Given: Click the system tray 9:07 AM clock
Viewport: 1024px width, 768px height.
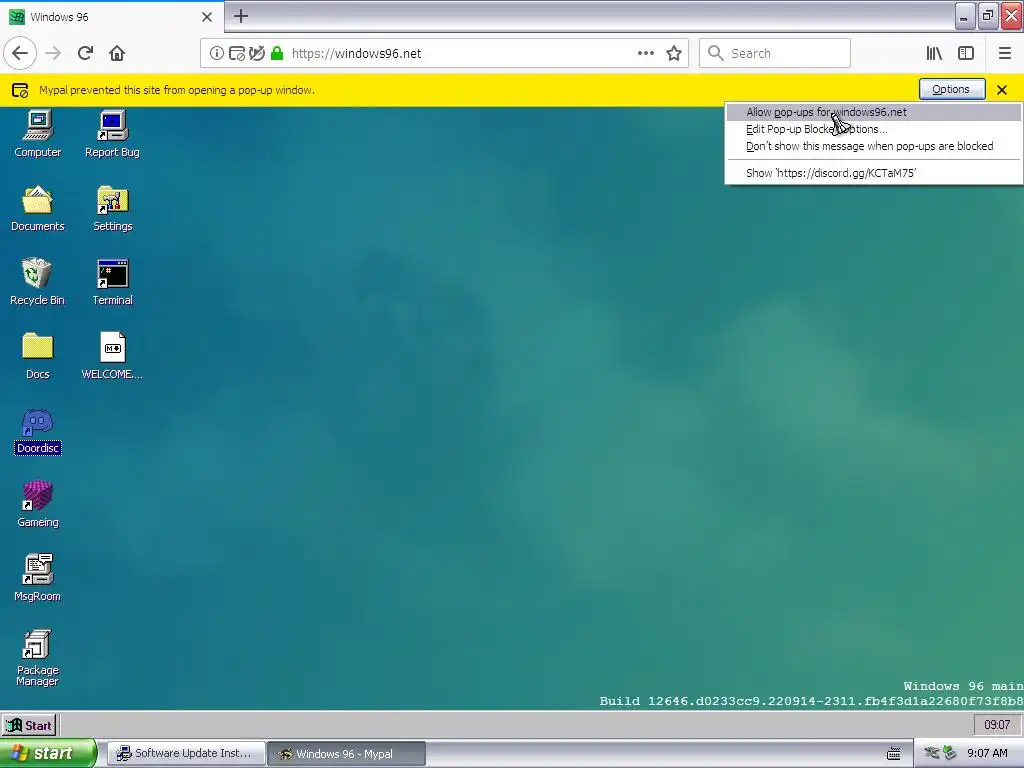Looking at the screenshot, I should 987,754.
